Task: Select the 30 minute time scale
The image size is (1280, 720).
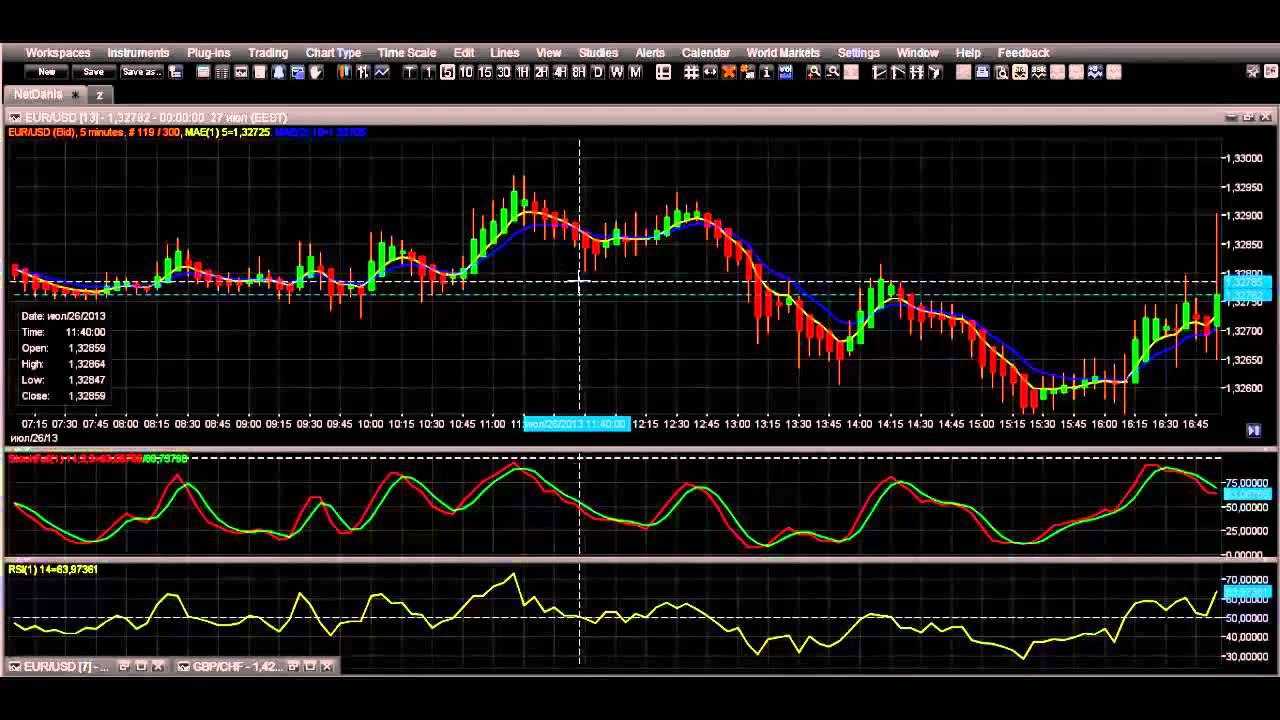Action: (504, 72)
